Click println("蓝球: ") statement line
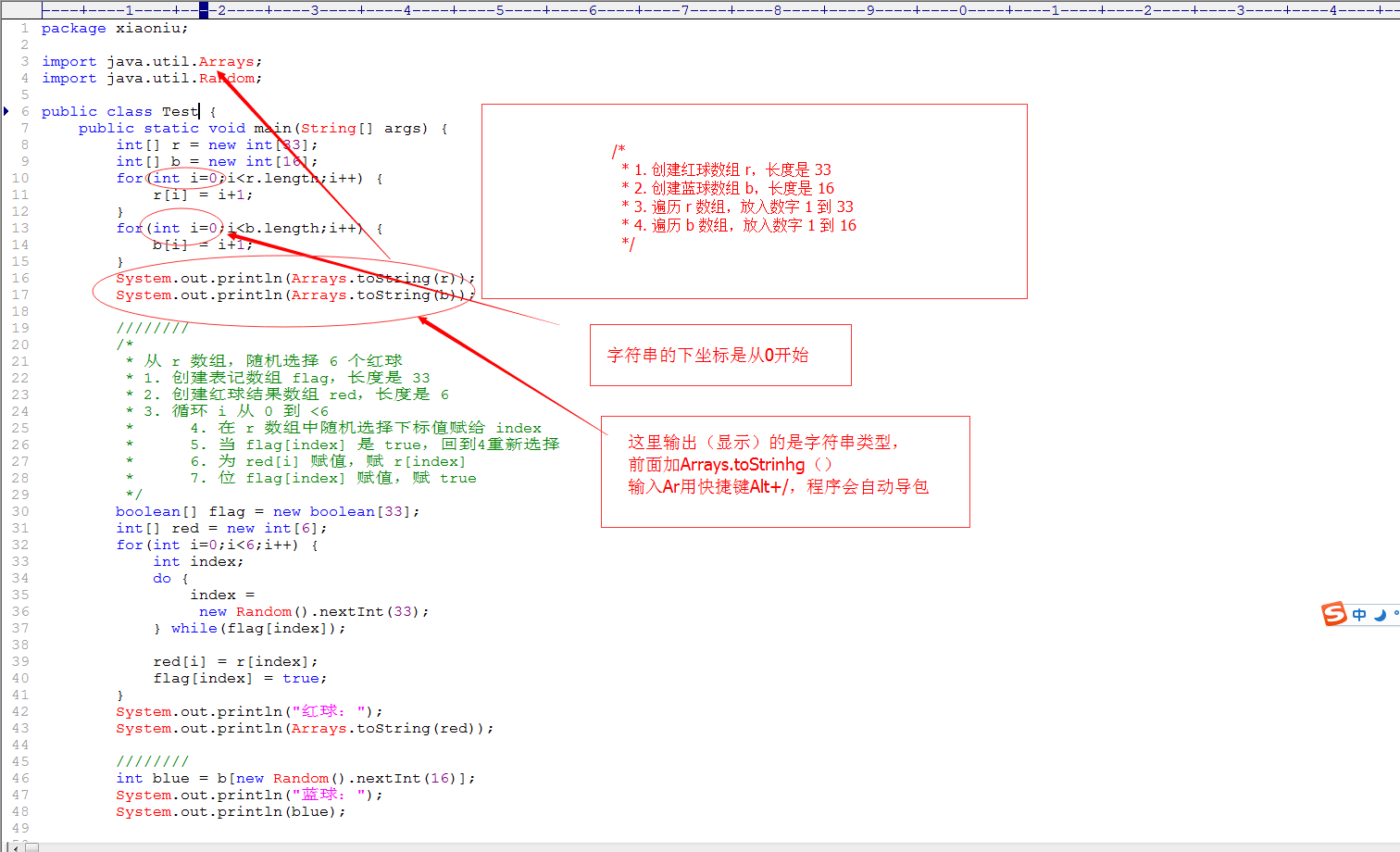 coord(249,795)
